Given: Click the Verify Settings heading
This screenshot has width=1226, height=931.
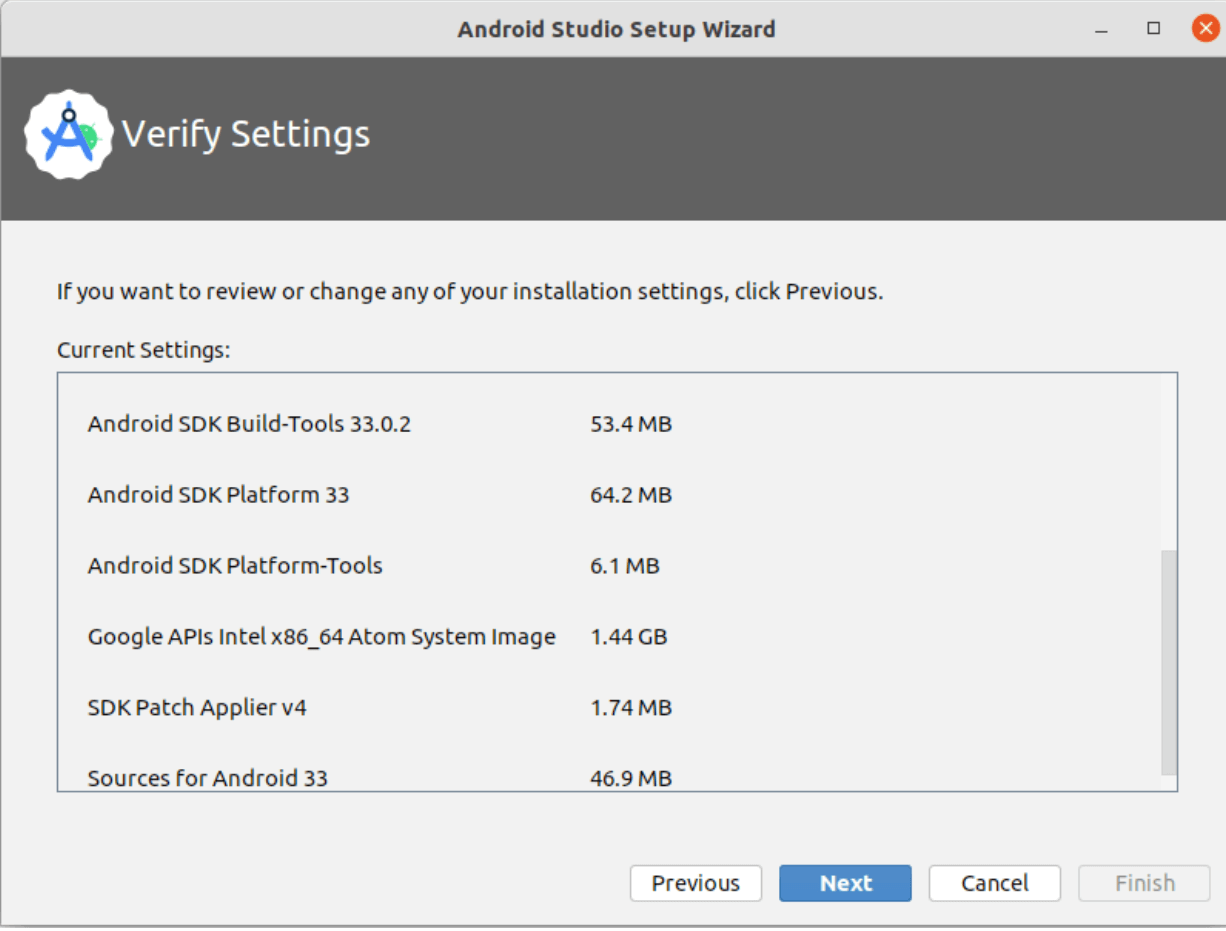Looking at the screenshot, I should [246, 135].
